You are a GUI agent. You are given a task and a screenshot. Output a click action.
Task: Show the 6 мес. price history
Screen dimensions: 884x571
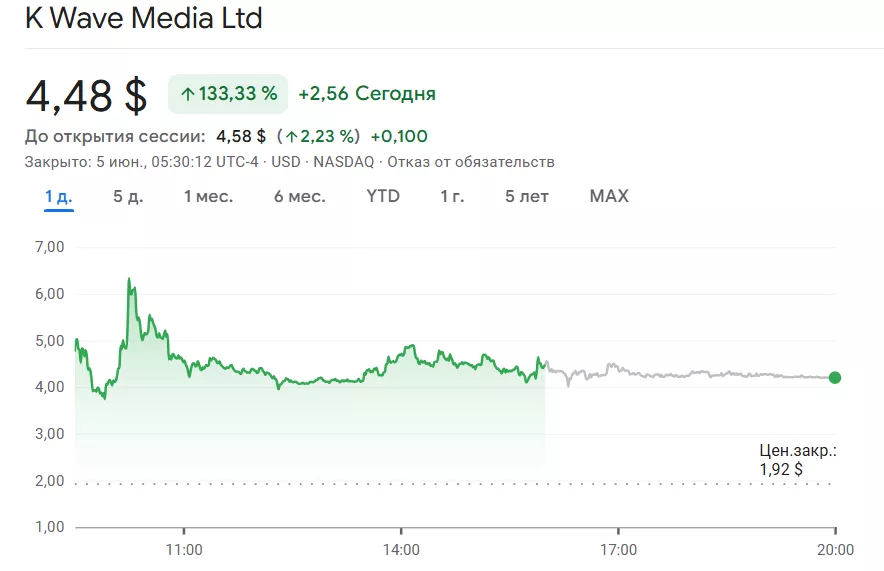coord(300,196)
